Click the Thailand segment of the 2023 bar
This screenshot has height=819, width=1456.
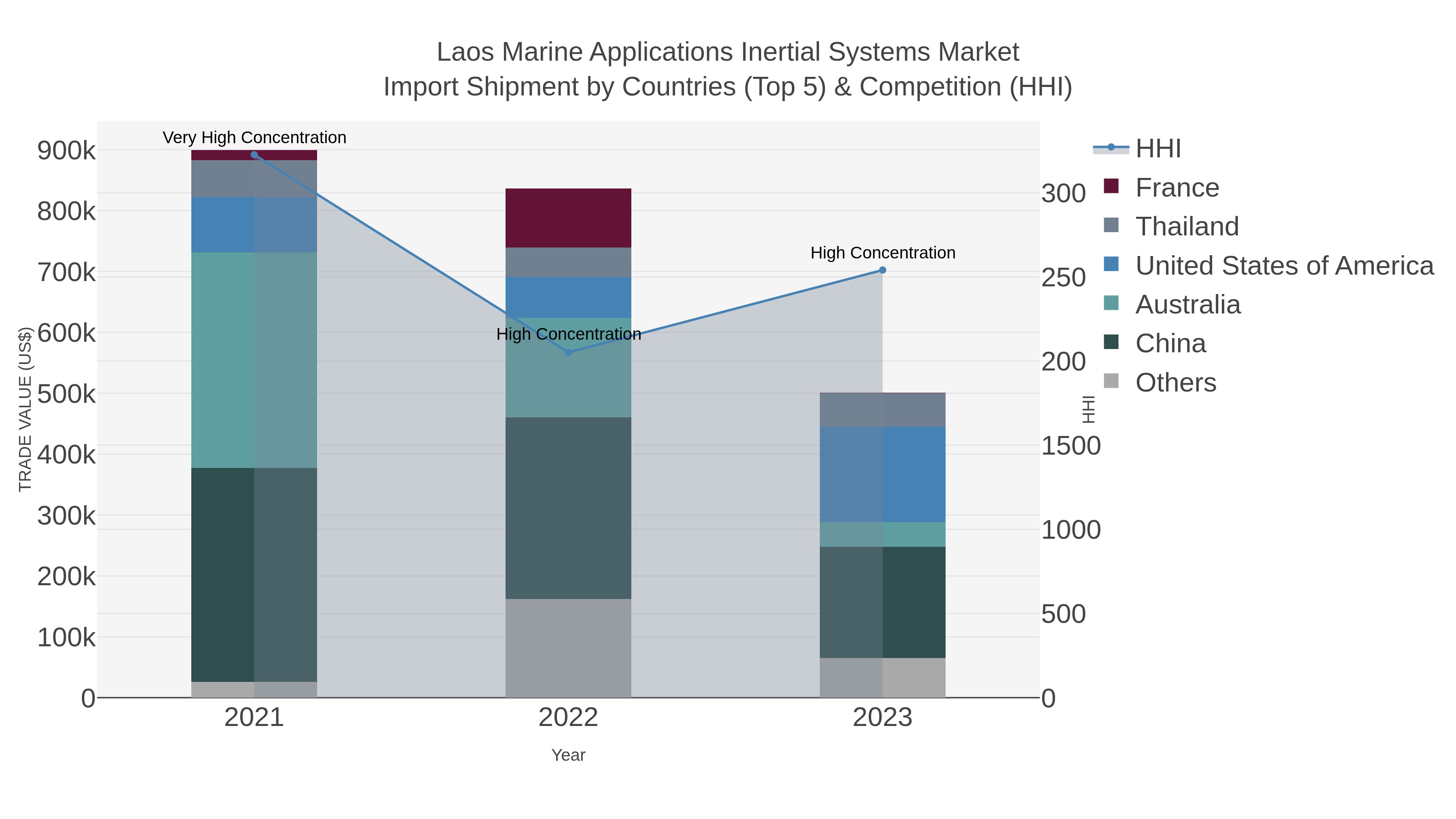tap(882, 411)
